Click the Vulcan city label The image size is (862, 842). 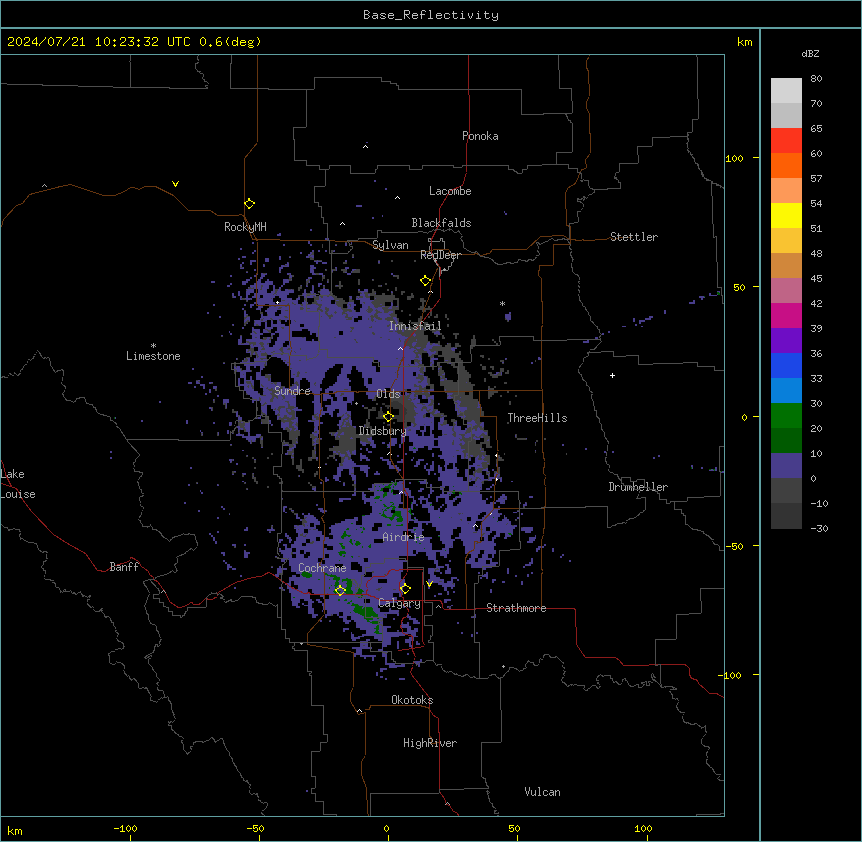543,792
